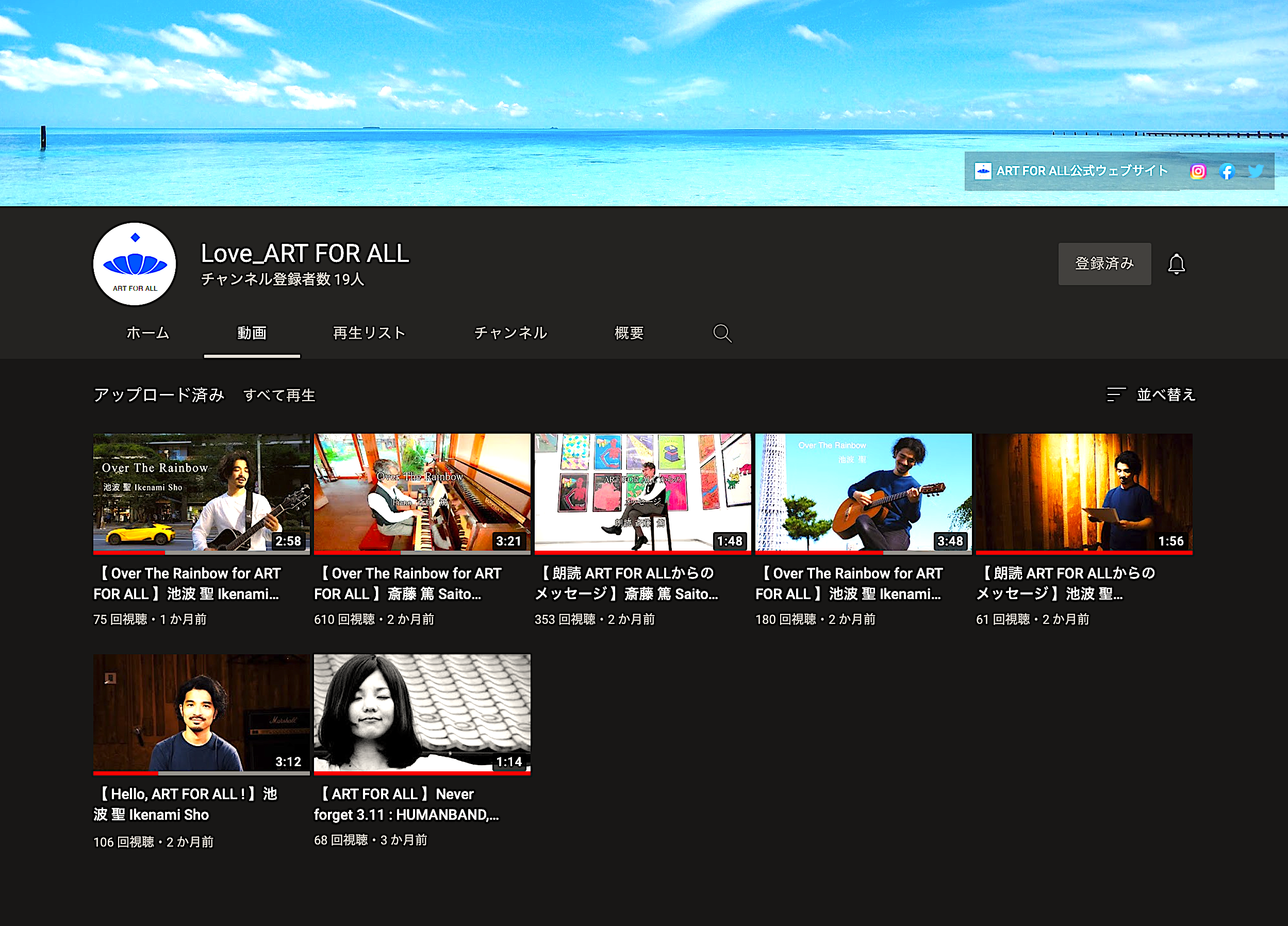This screenshot has width=1288, height=926.
Task: Switch to the ホーム tab
Action: coord(147,333)
